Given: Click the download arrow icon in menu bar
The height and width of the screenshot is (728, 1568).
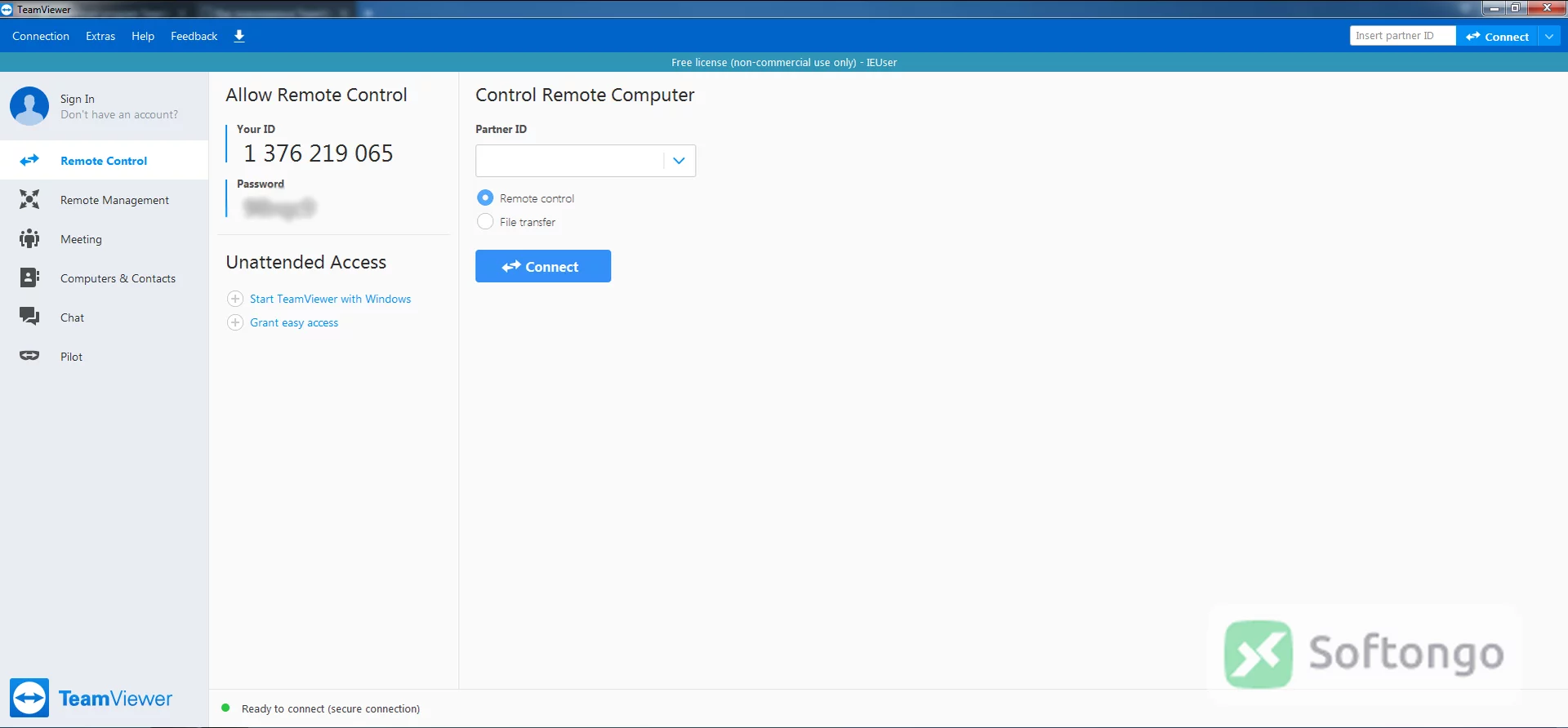Looking at the screenshot, I should pyautogui.click(x=239, y=36).
